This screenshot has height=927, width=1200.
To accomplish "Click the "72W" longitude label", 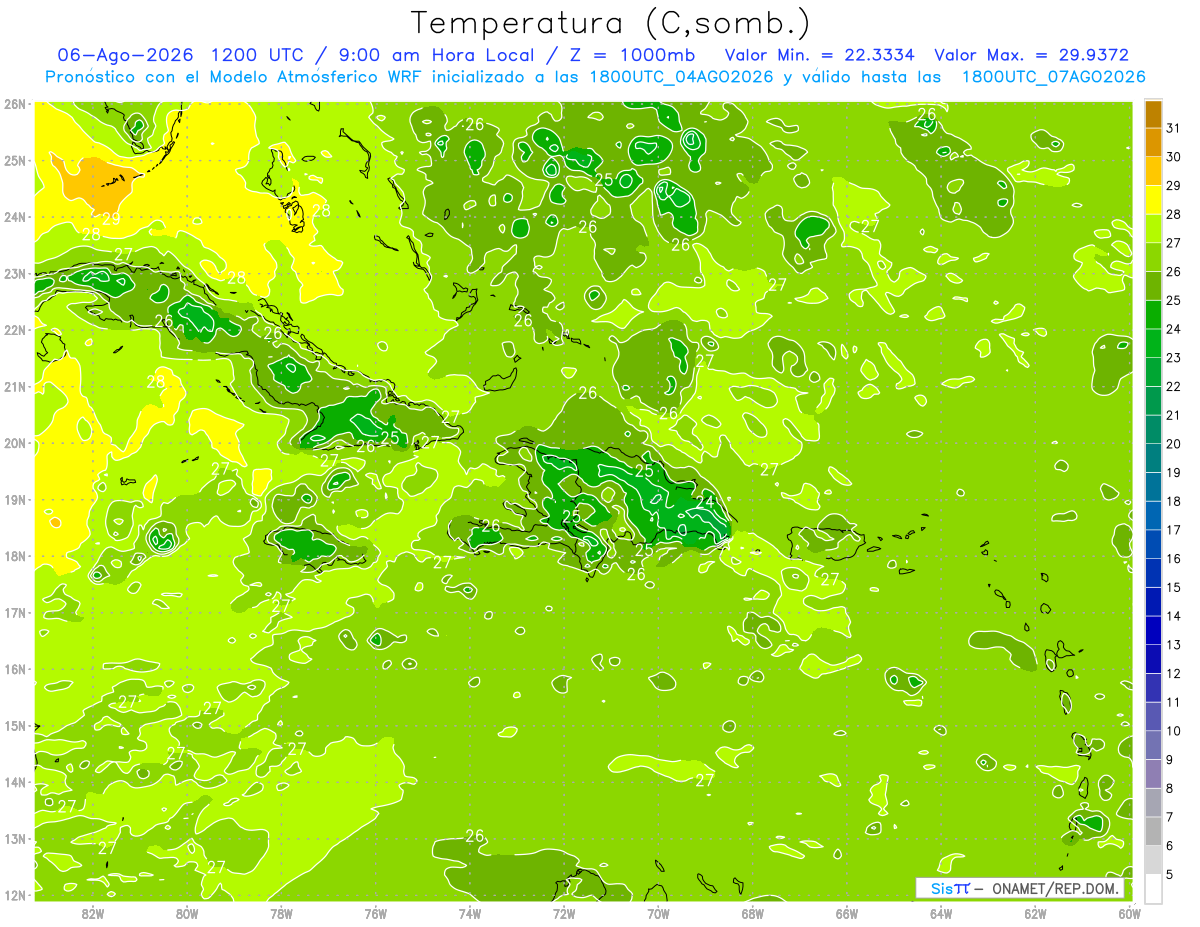I will click(x=564, y=913).
